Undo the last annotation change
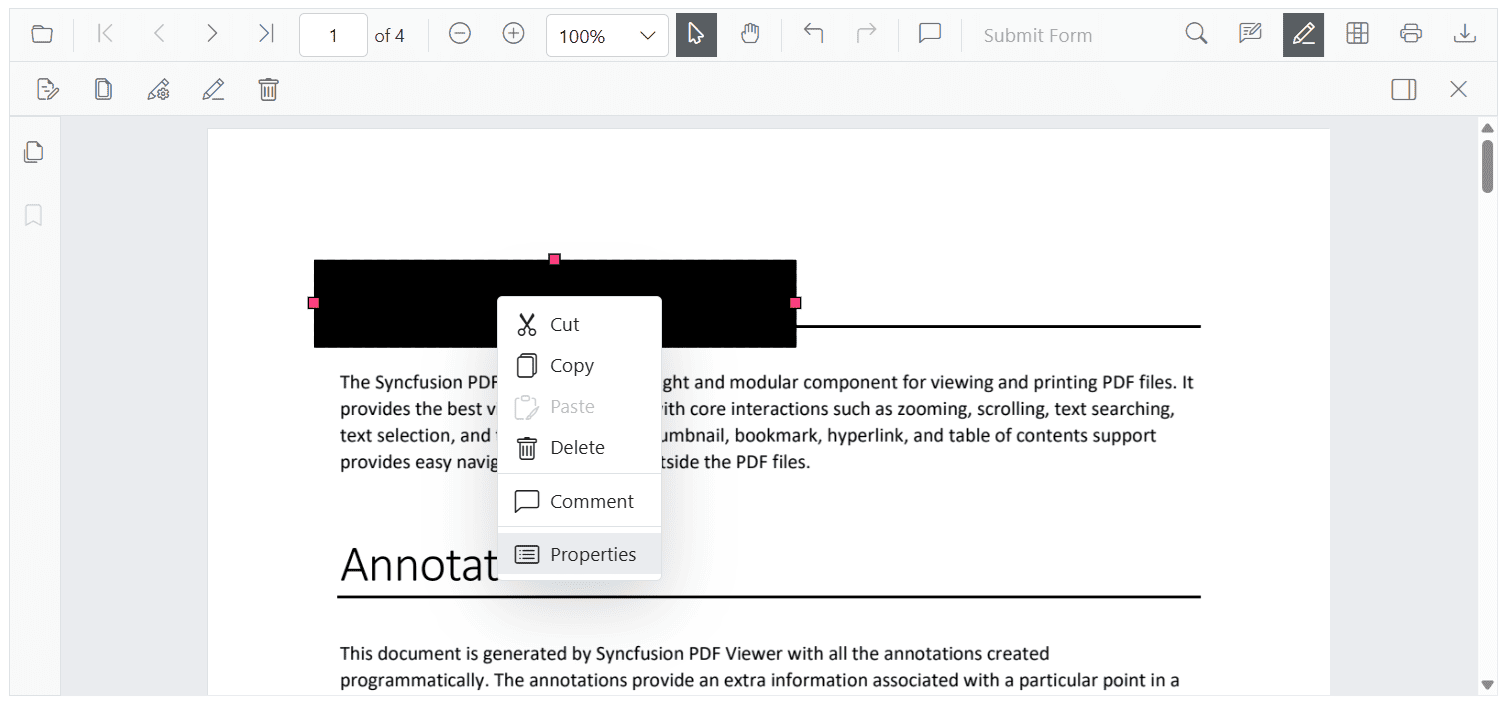Viewport: 1504px width, 702px height. [x=813, y=34]
